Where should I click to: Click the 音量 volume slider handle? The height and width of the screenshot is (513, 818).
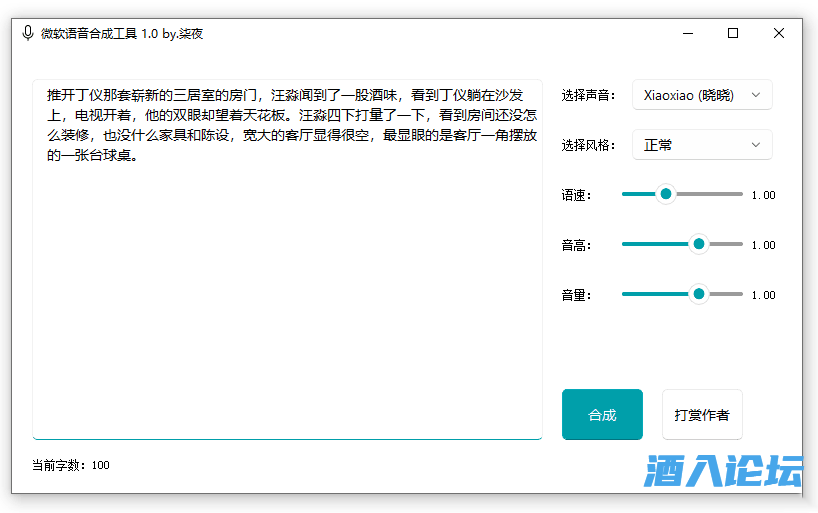699,294
